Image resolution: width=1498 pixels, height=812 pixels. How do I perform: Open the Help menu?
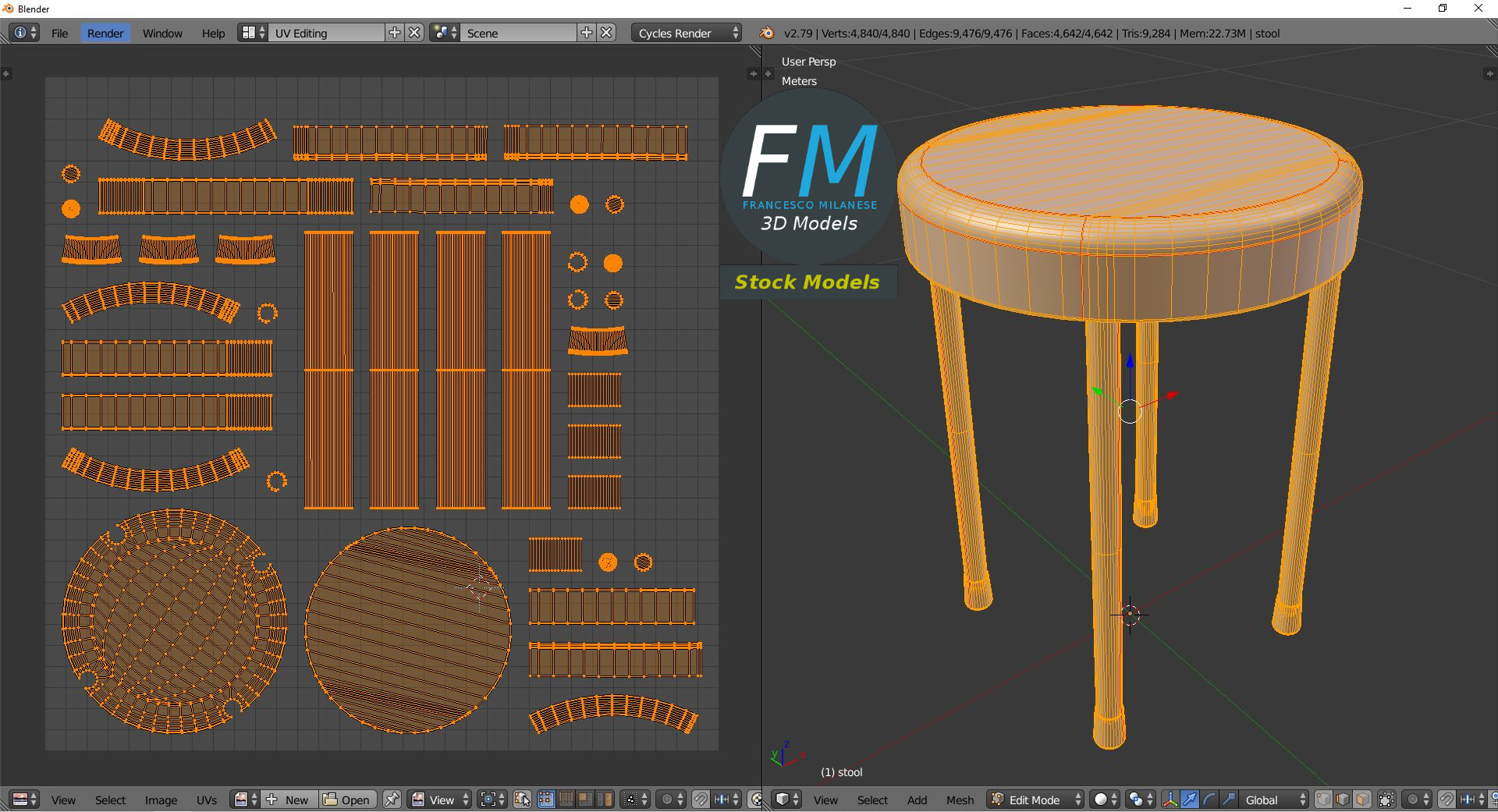tap(213, 33)
